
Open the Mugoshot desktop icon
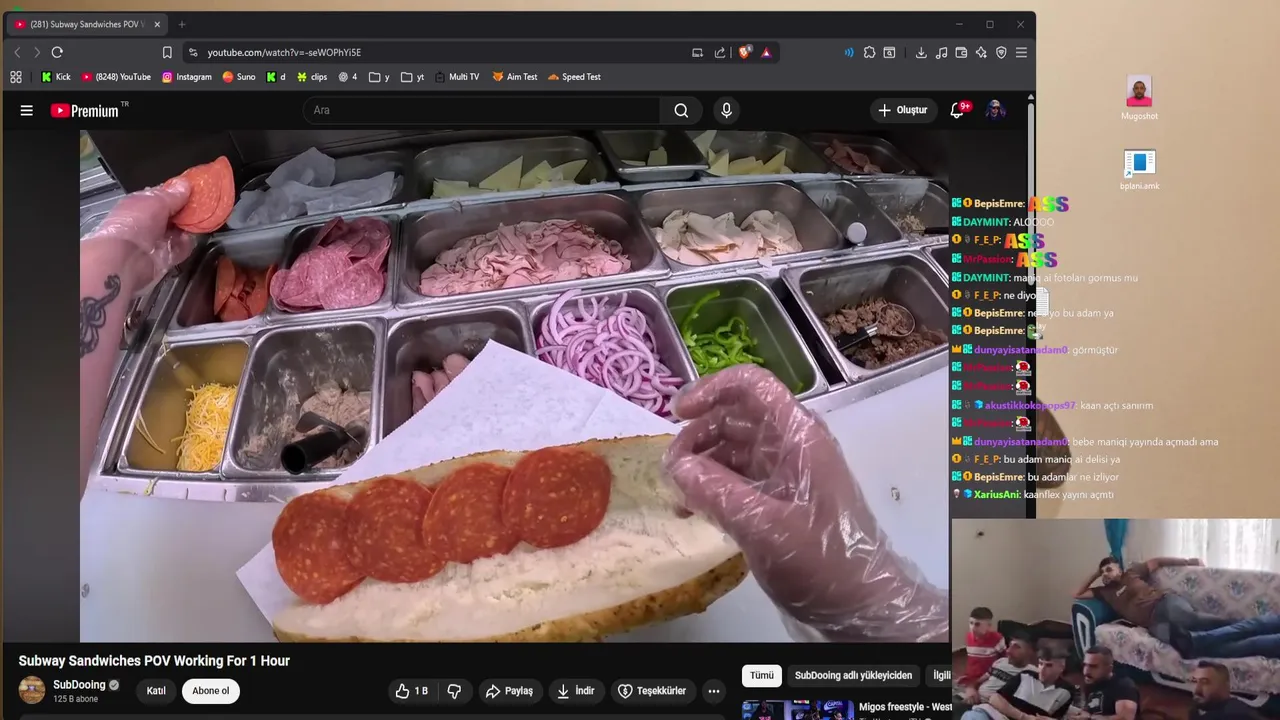coord(1139,97)
